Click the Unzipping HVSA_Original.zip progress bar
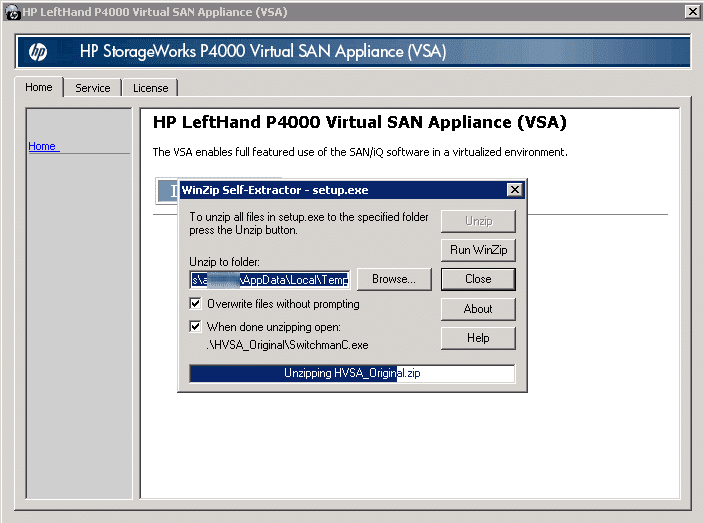Screen dimensions: 704x523 [352, 374]
